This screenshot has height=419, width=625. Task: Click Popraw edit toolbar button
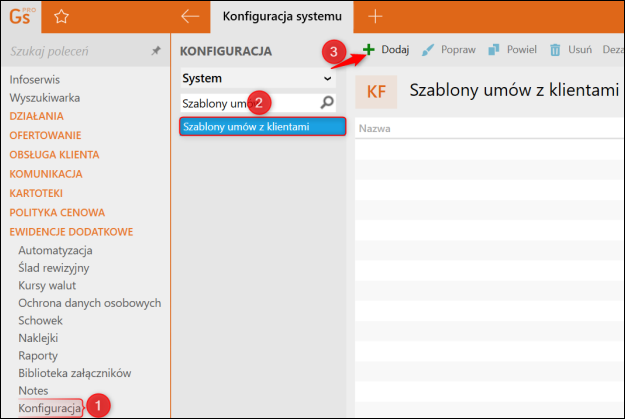448,49
